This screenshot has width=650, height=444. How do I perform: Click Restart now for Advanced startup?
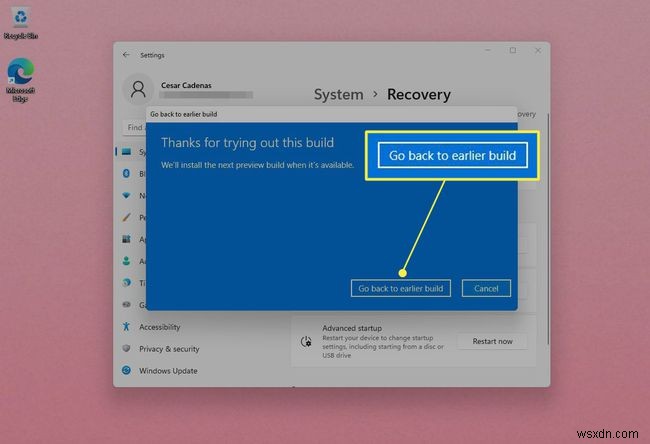pos(492,341)
